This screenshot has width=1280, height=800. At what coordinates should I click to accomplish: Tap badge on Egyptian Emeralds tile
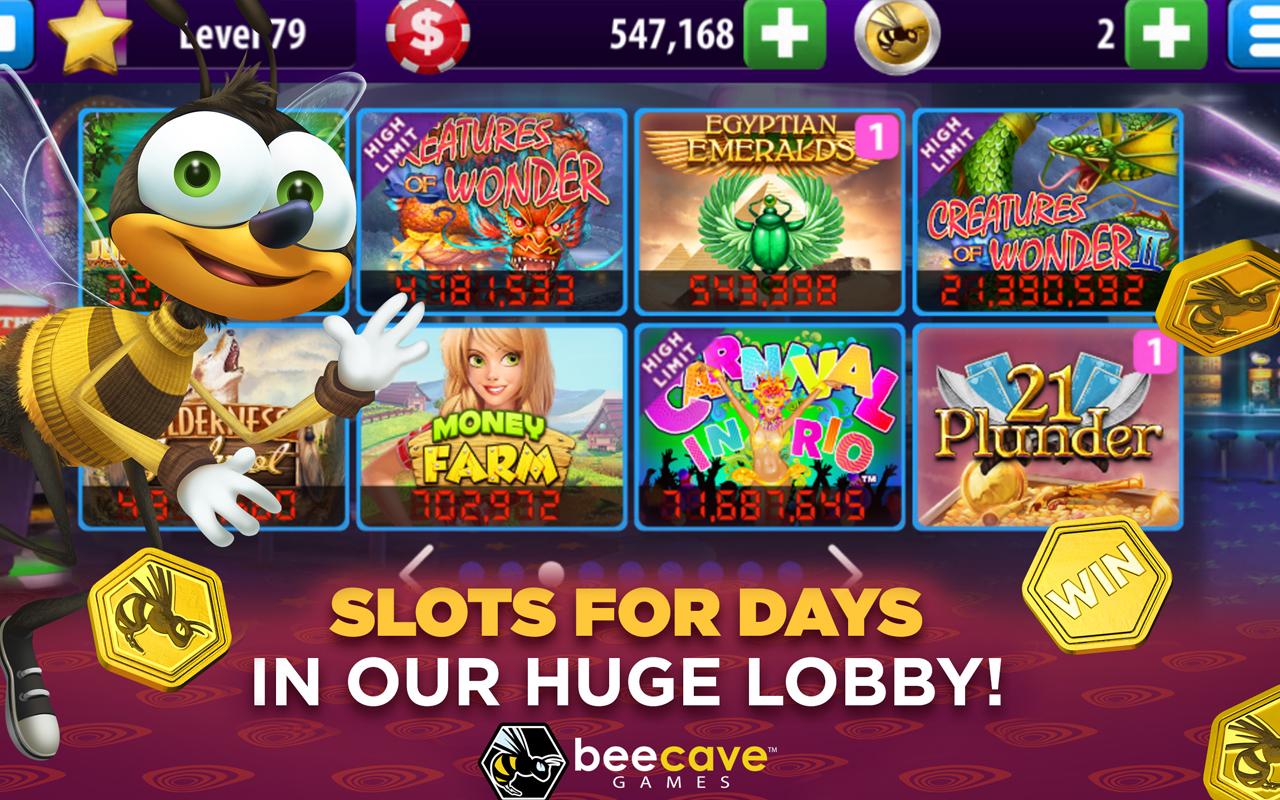pos(877,138)
